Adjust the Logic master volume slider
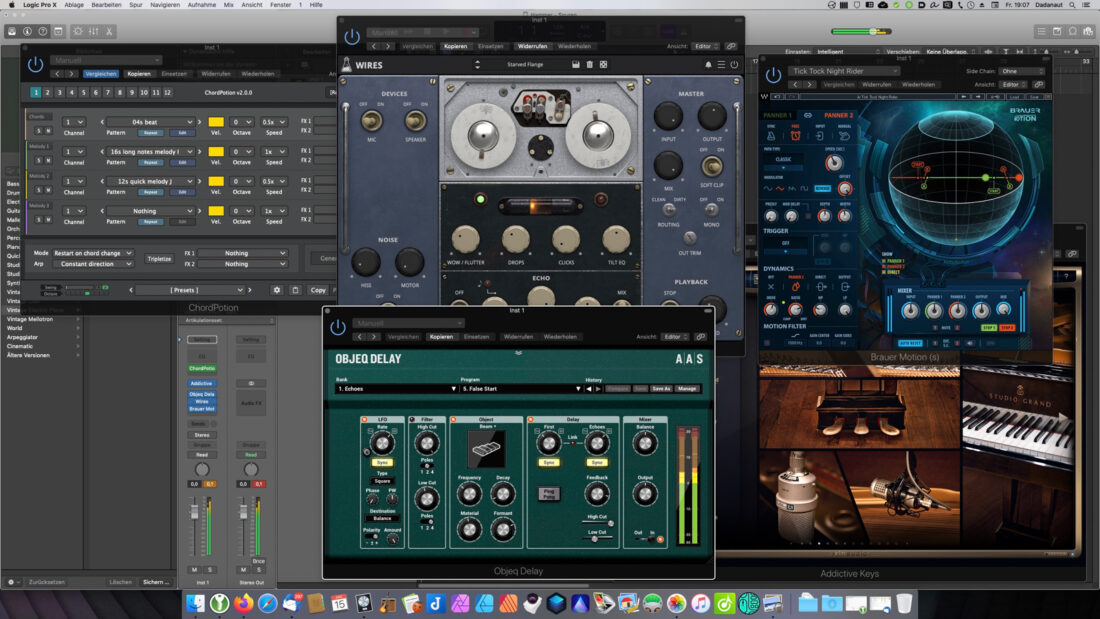 pos(861,32)
